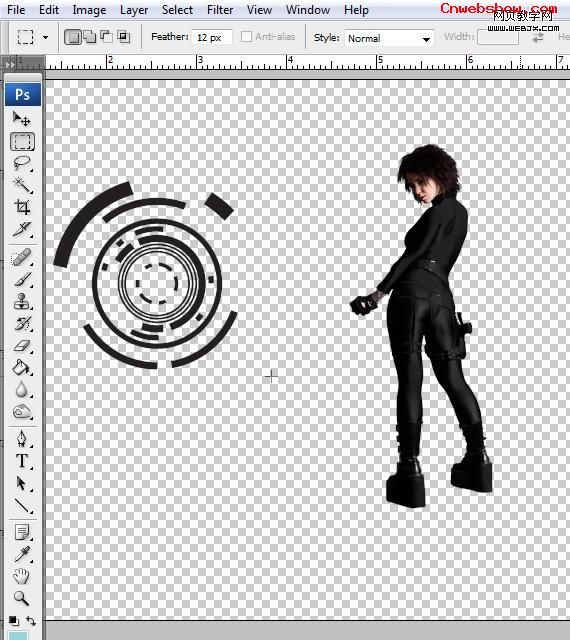Viewport: 570px width, 640px height.
Task: Choose Subtract from selection mode
Action: [106, 37]
